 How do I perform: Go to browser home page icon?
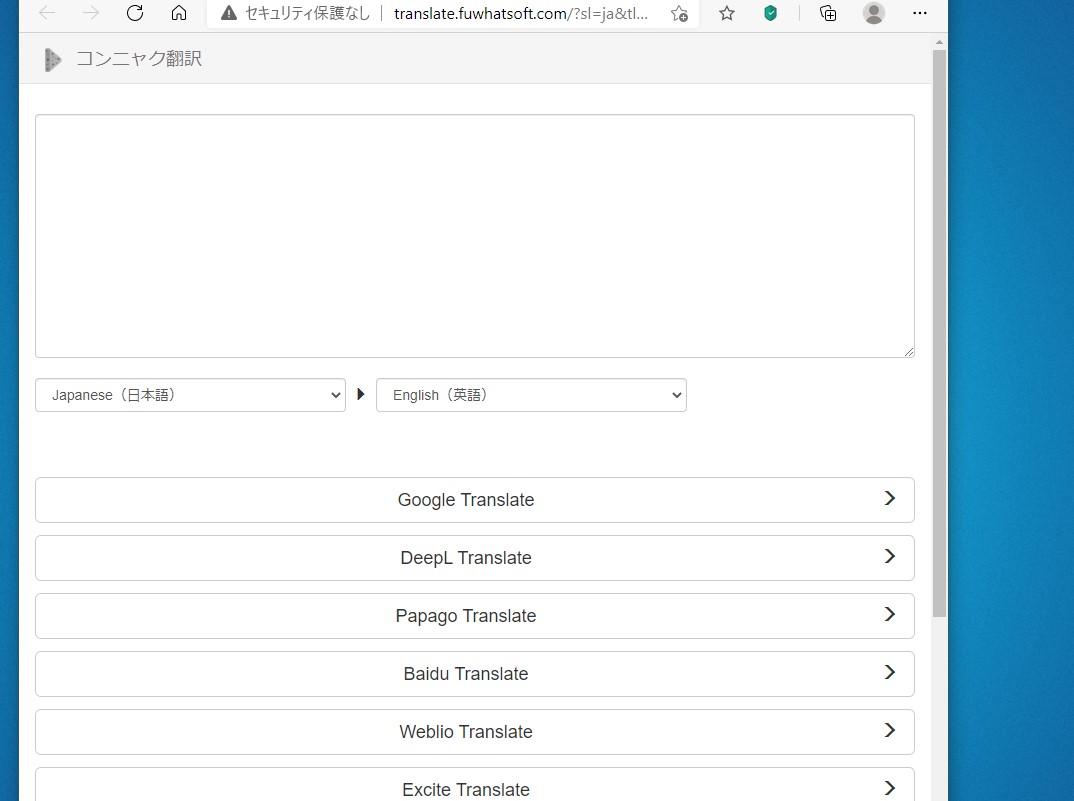click(179, 13)
